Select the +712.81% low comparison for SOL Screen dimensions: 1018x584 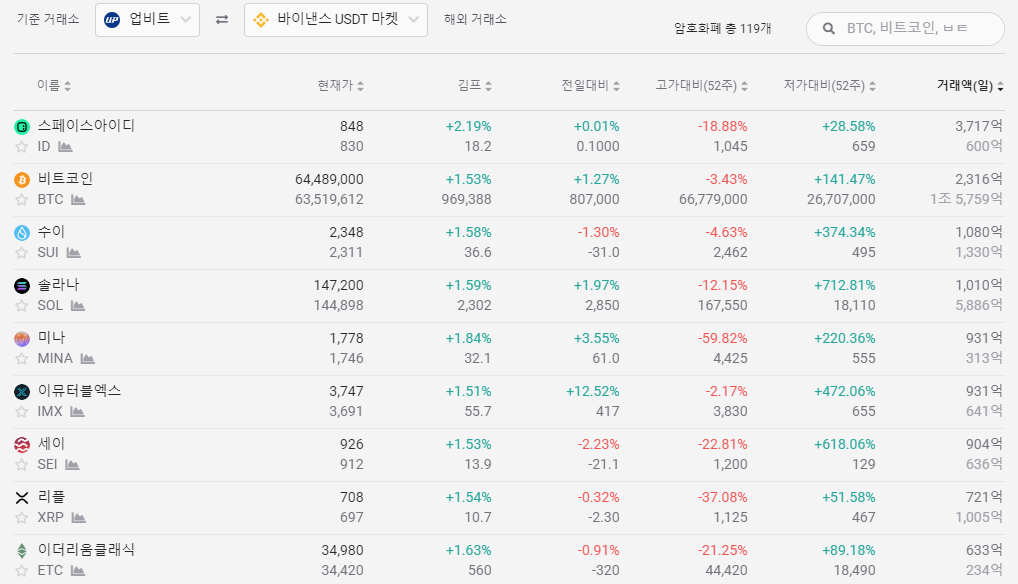coord(845,286)
